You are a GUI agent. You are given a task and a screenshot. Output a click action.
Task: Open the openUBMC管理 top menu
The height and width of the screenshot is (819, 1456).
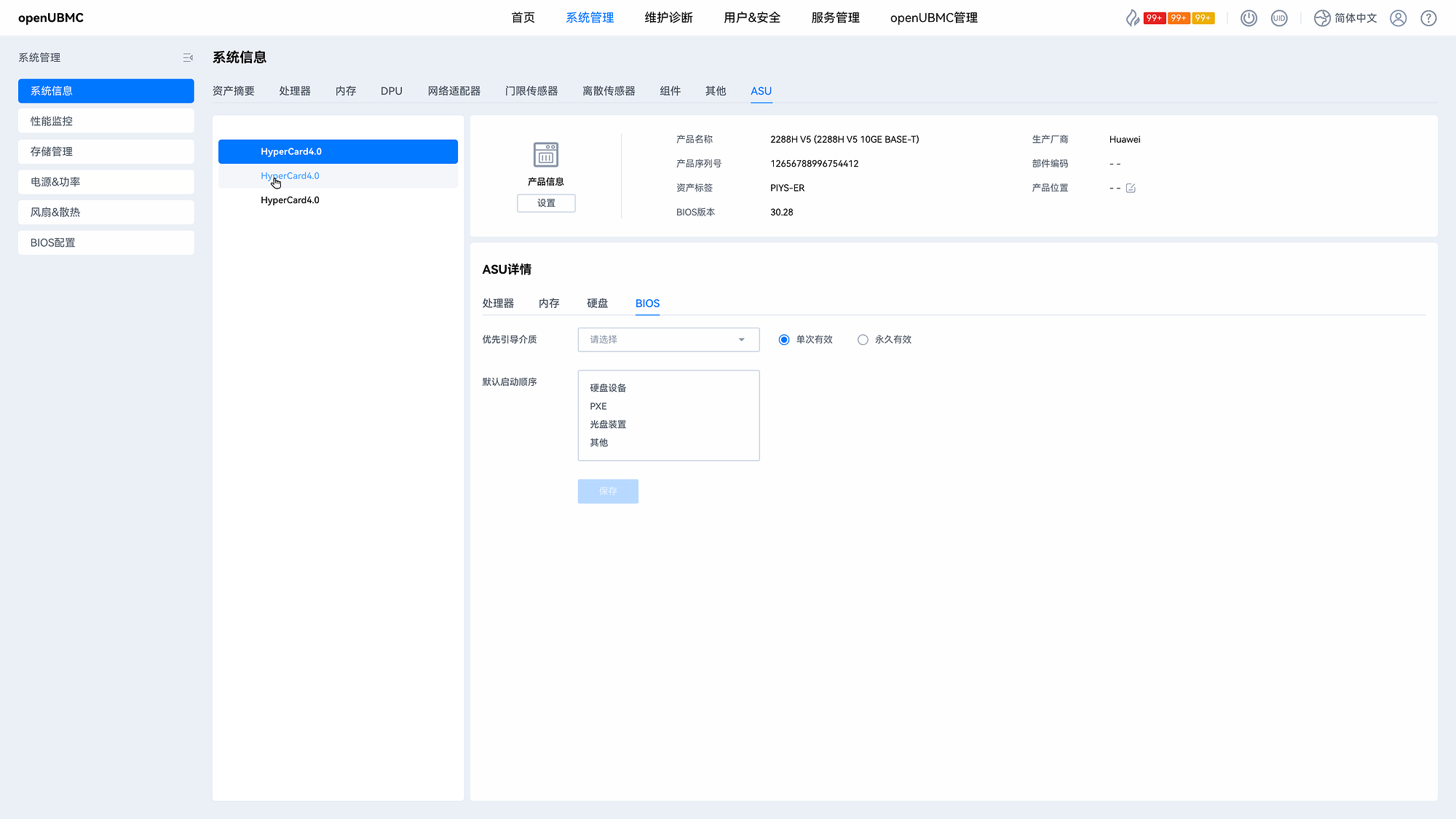pyautogui.click(x=934, y=18)
